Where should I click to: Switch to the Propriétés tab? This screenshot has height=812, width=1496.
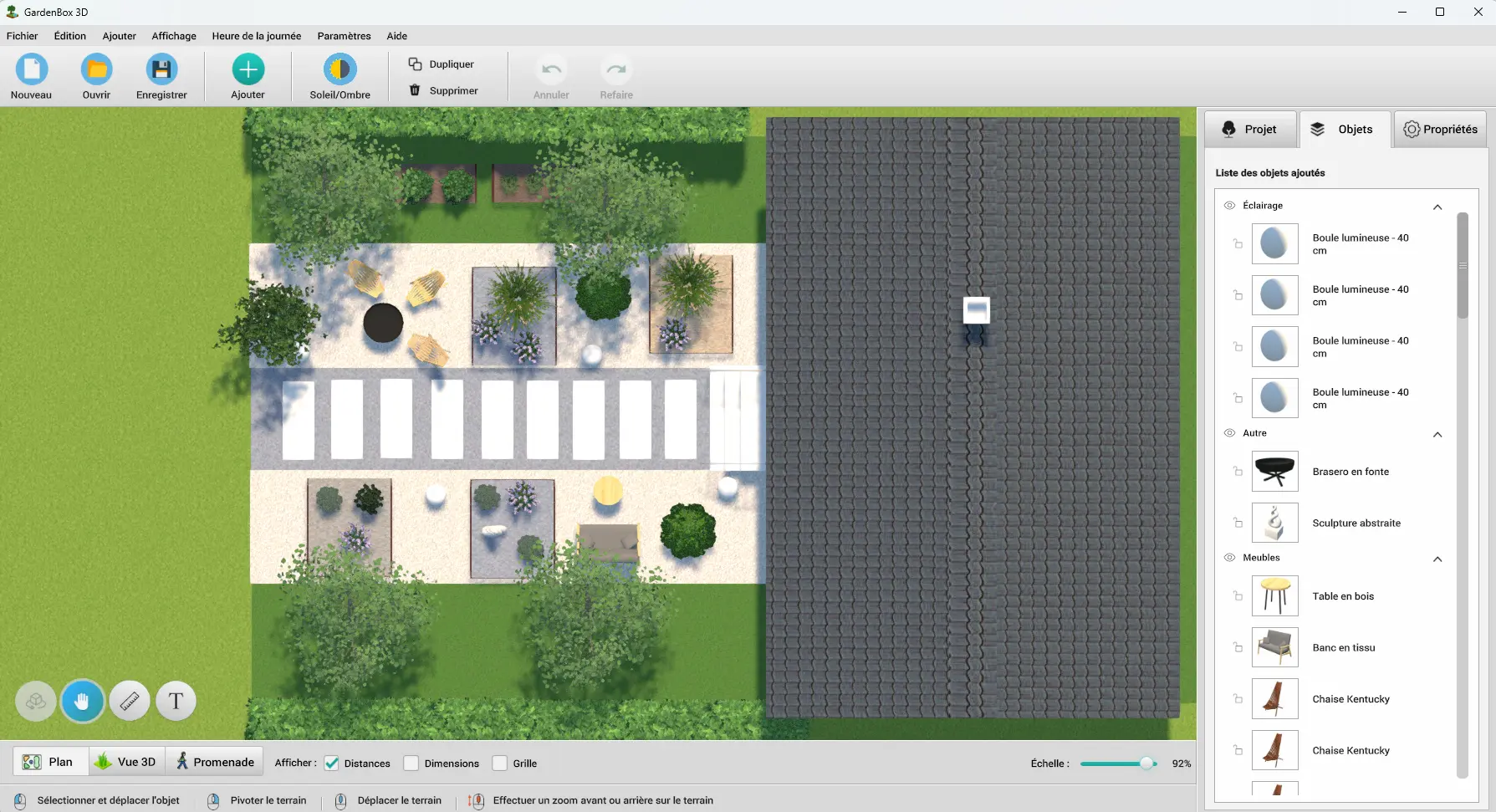pos(1440,129)
